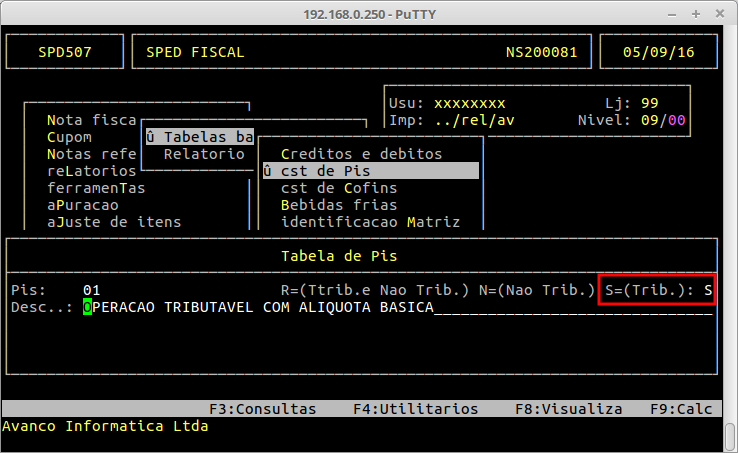Screen dimensions: 738x453
Task: Click the Desc. description input field
Action: click(x=398, y=307)
